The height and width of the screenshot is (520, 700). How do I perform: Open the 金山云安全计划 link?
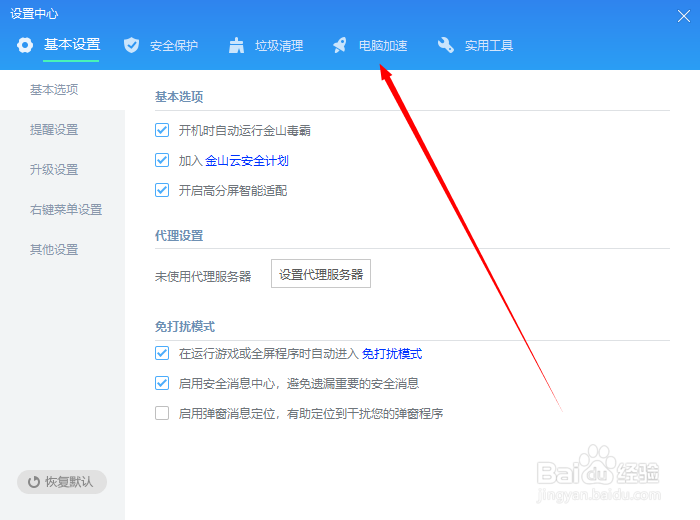(x=247, y=161)
